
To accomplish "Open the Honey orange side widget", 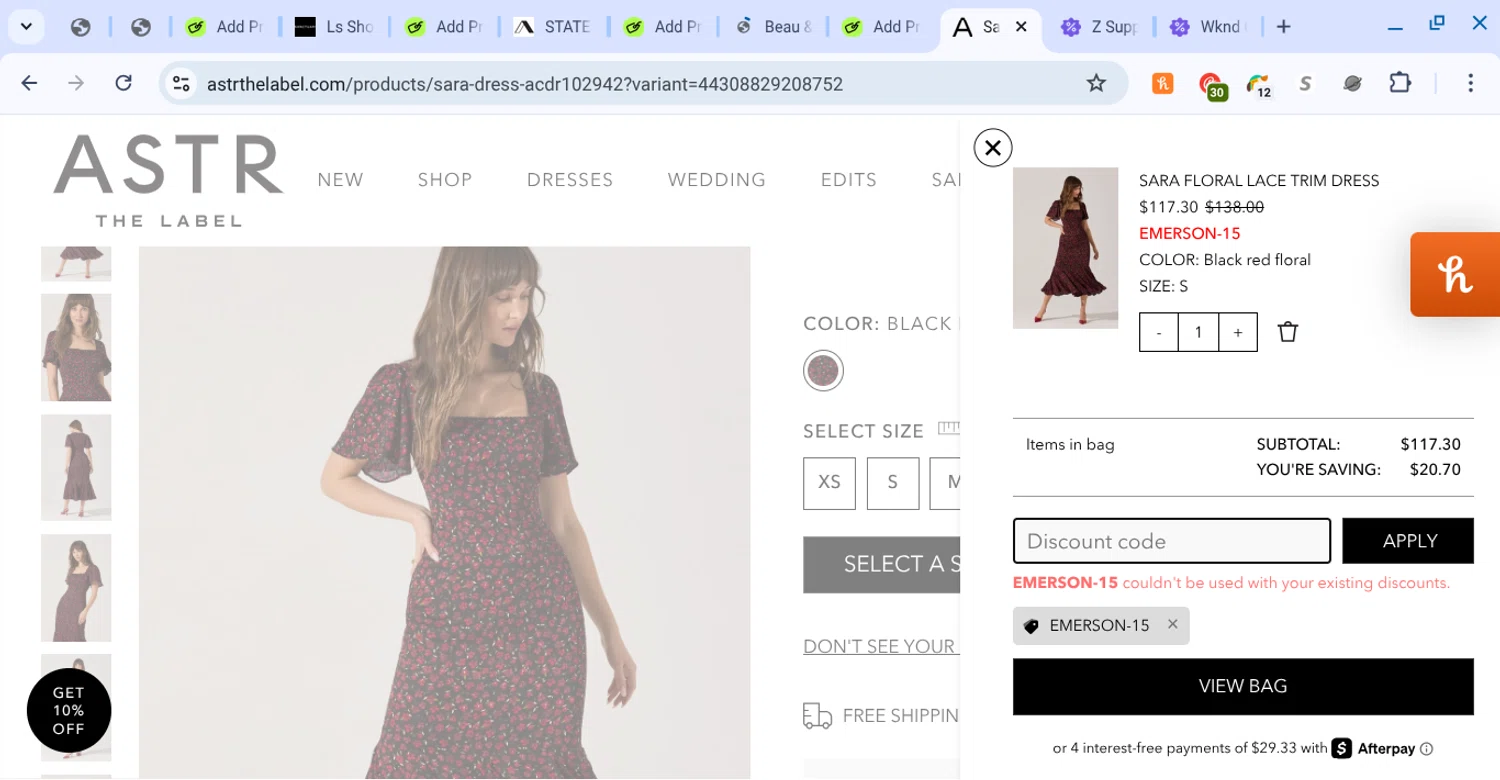I will pyautogui.click(x=1455, y=274).
